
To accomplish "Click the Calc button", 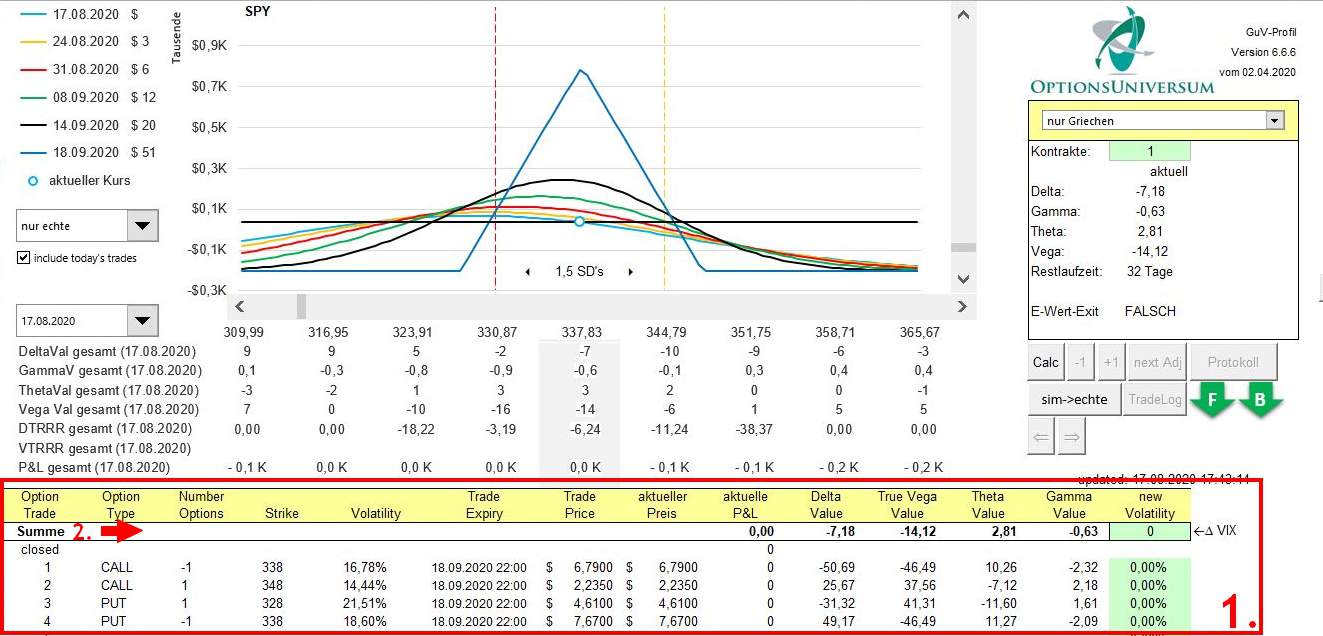I will coord(1045,362).
